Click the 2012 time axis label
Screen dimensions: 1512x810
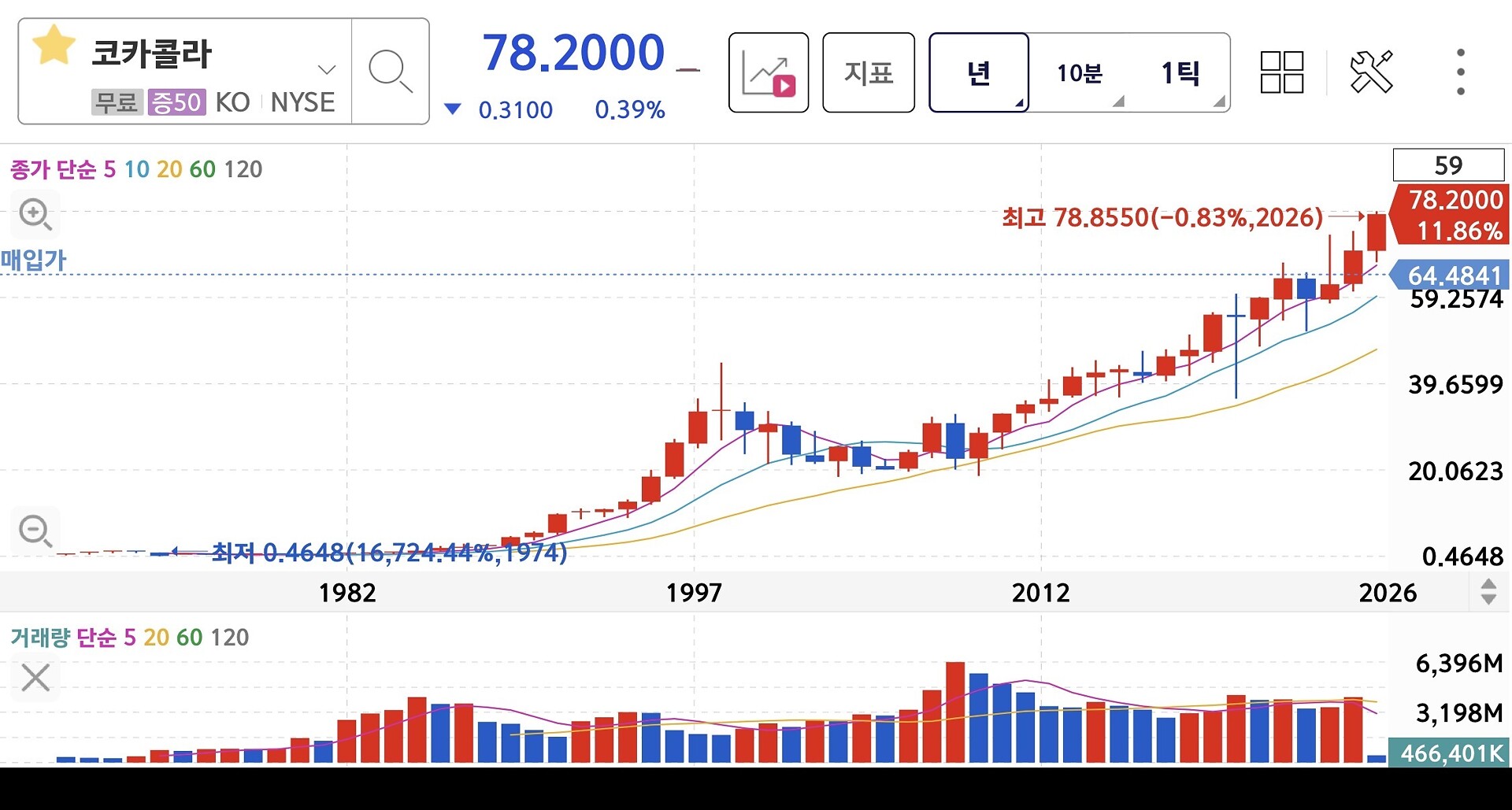pos(1041,593)
